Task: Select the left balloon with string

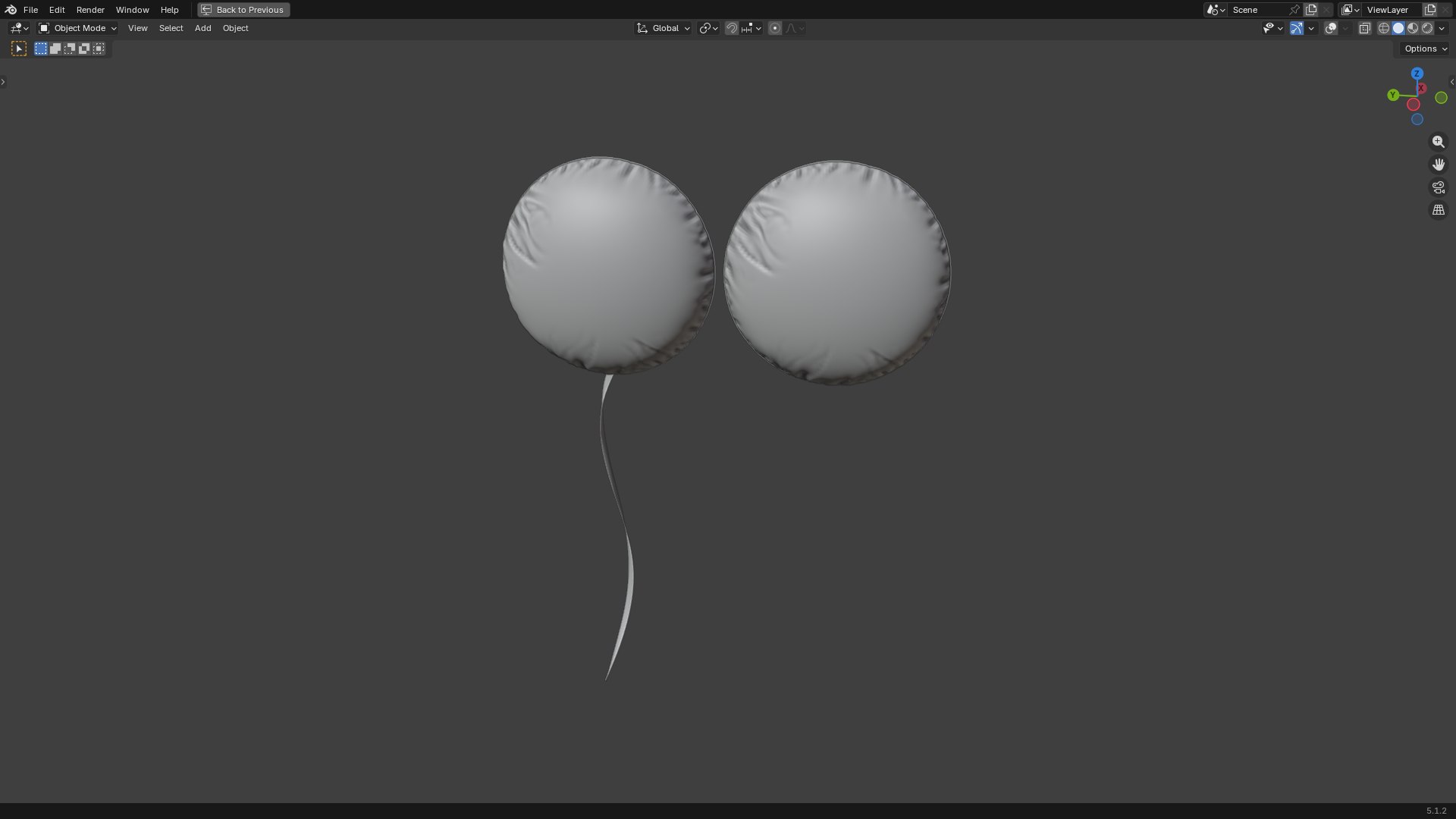Action: (x=608, y=265)
